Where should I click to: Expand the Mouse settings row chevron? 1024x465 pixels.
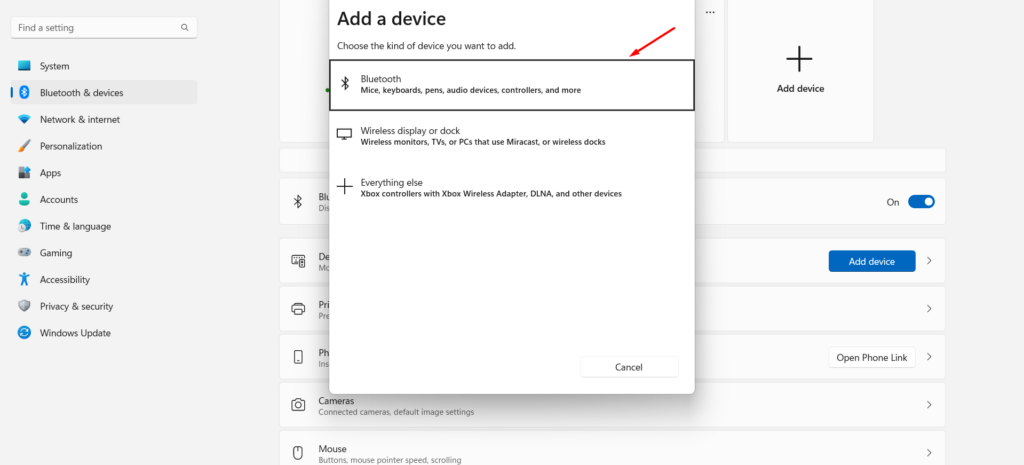929,453
